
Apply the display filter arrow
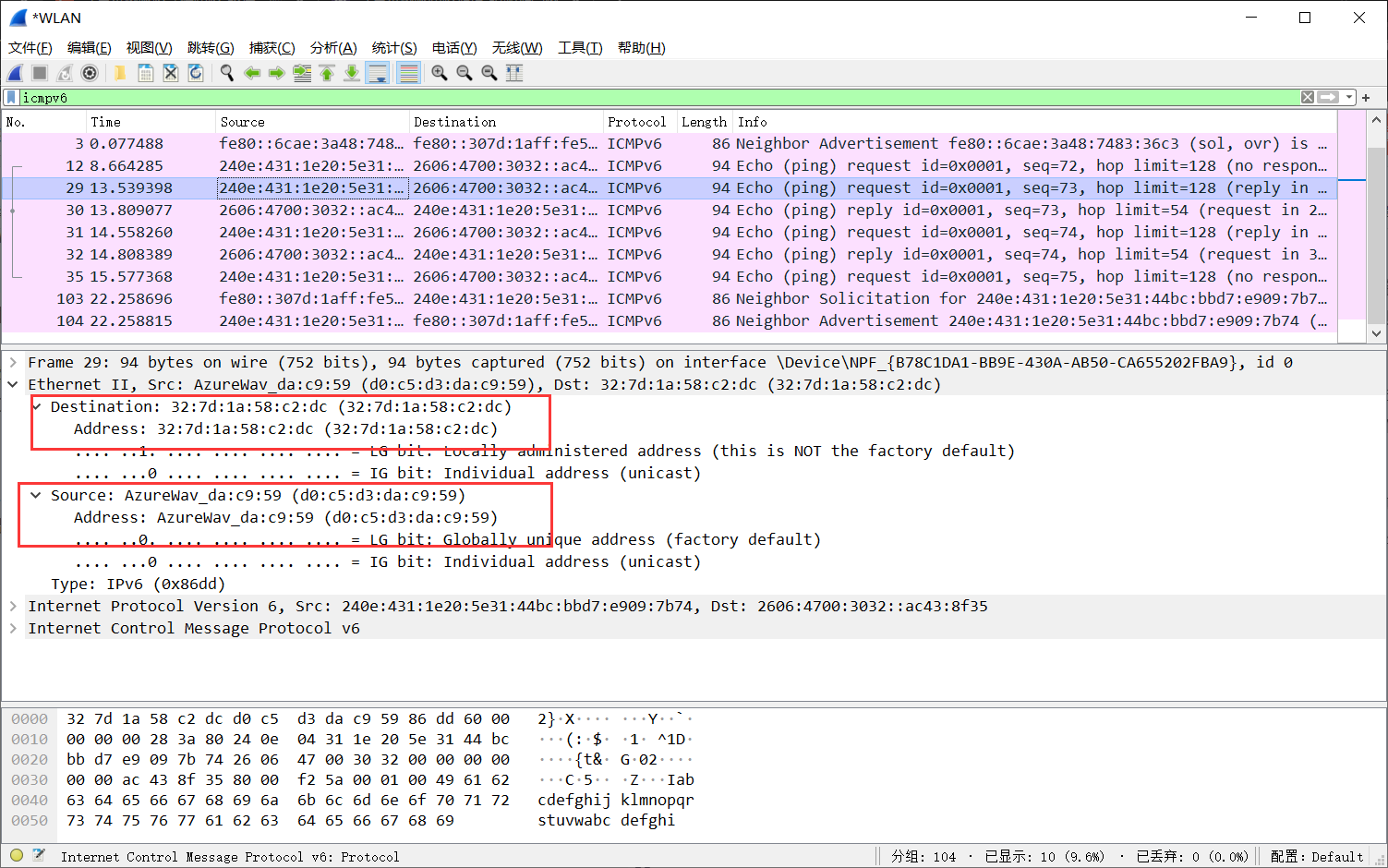tap(1328, 97)
